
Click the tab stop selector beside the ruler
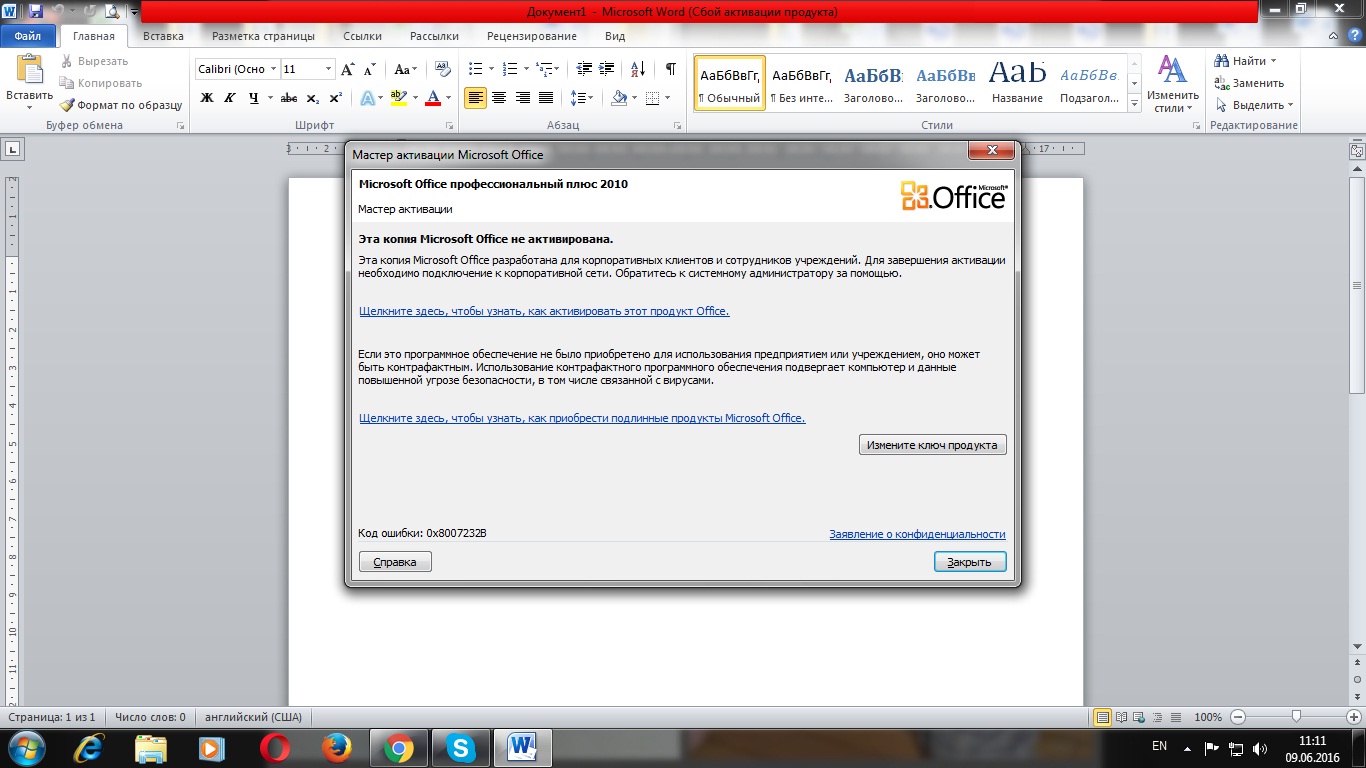point(14,149)
